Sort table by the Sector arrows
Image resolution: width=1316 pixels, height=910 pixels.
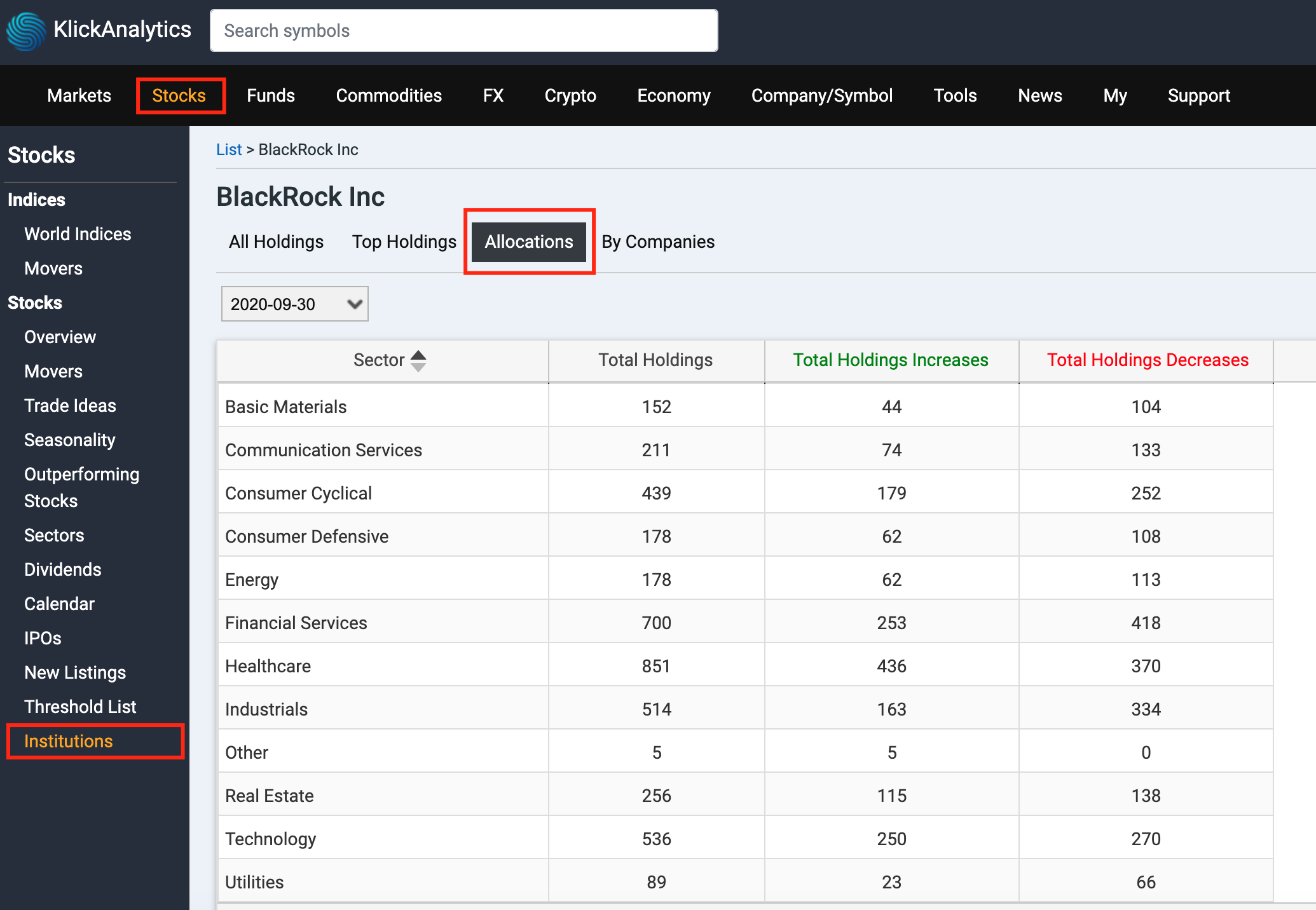pos(418,360)
